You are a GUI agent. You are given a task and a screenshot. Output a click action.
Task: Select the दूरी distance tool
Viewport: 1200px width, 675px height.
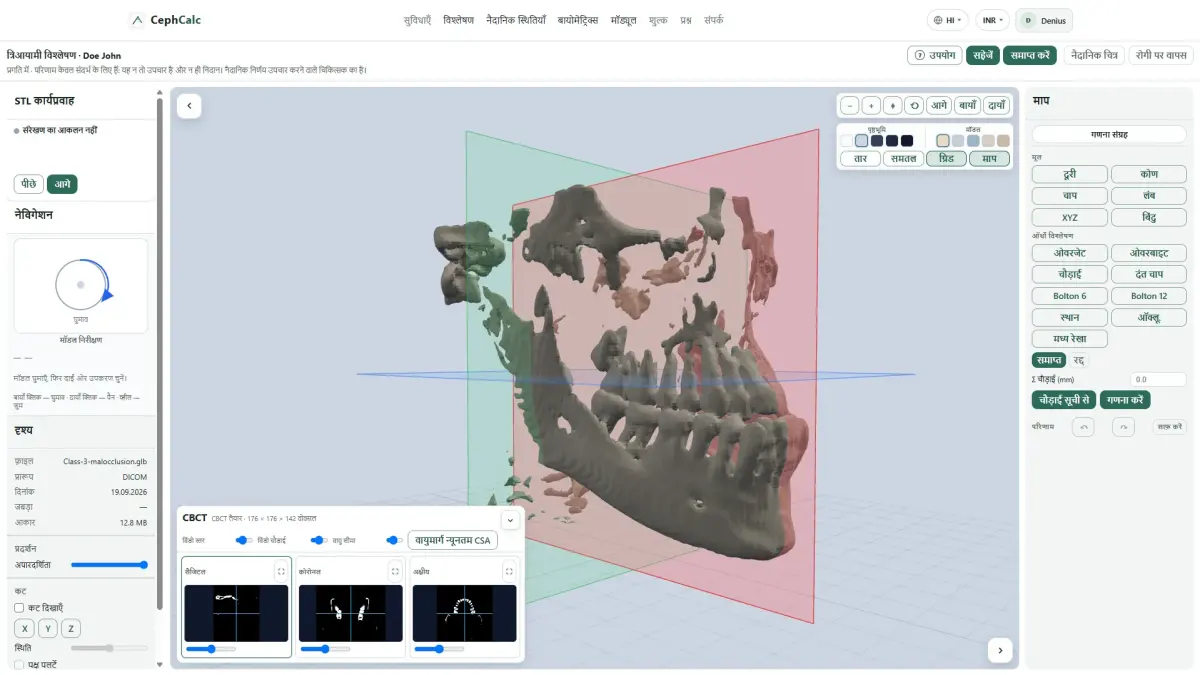click(1070, 174)
